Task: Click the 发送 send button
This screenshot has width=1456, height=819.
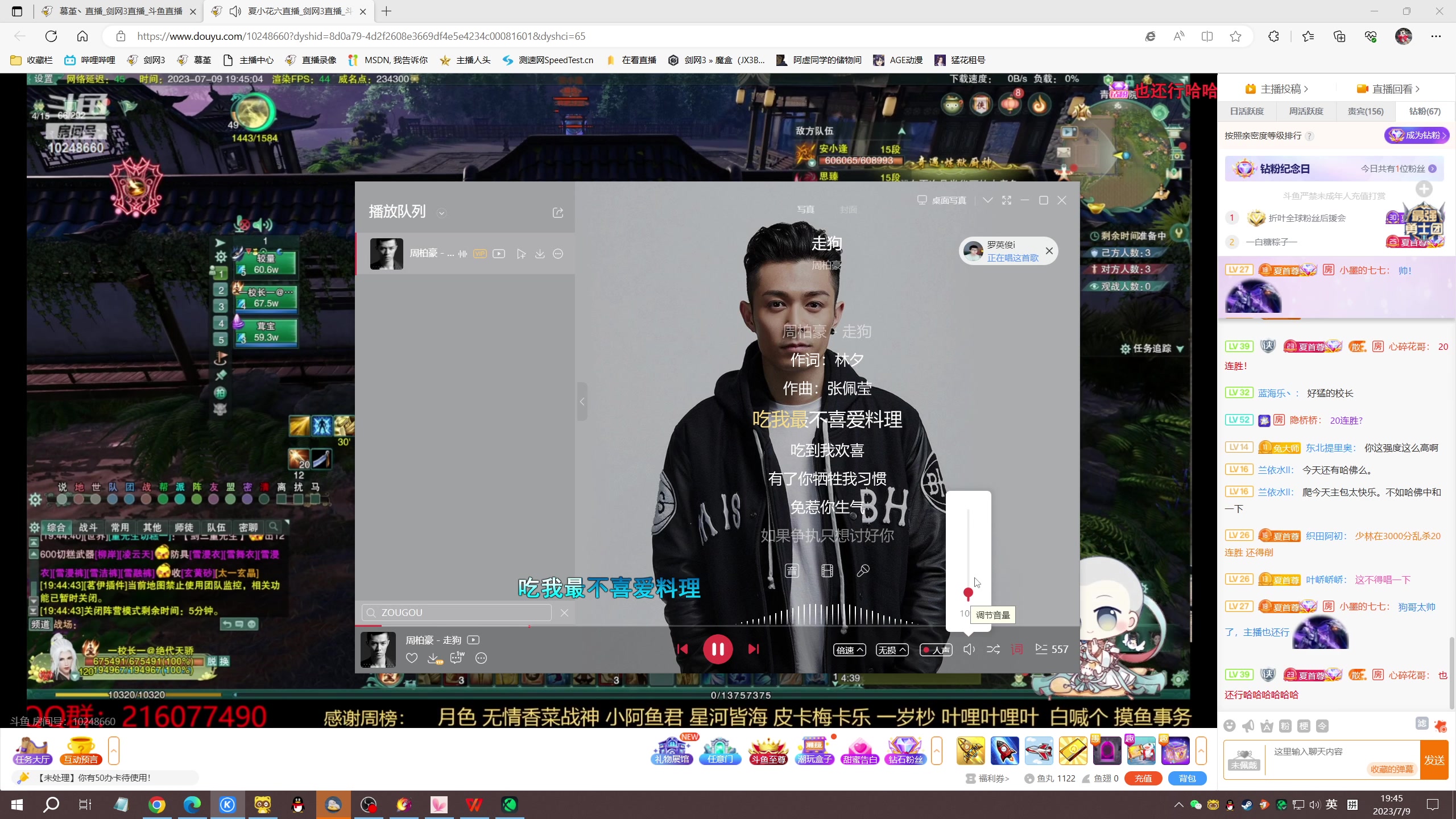Action: pos(1434,760)
